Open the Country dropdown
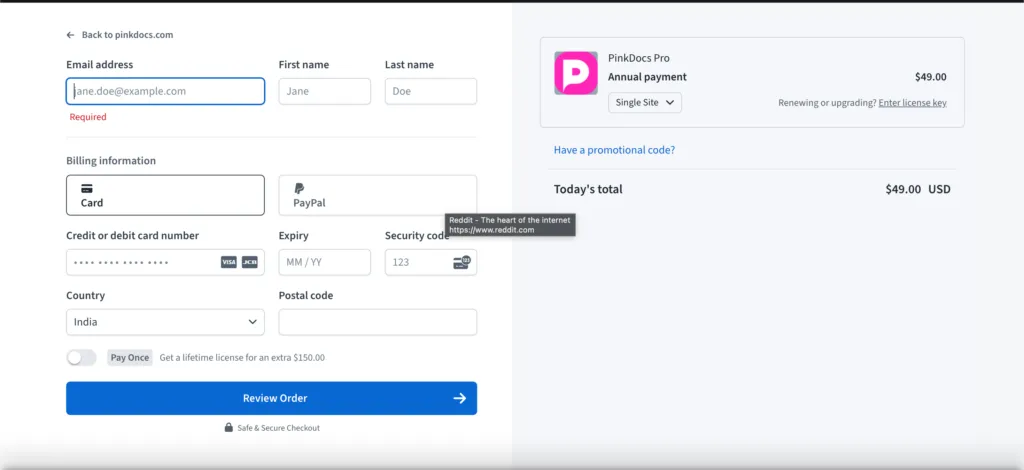Screen dimensions: 1024x470 (165, 322)
